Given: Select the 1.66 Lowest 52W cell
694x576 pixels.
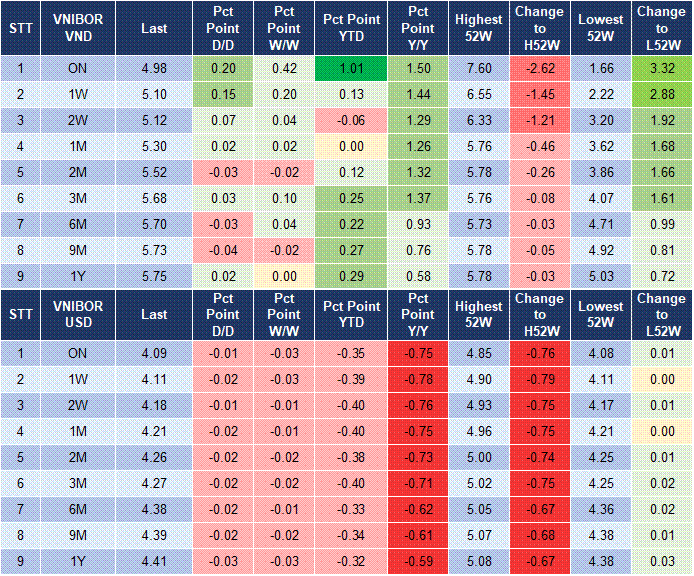Looking at the screenshot, I should 602,68.
